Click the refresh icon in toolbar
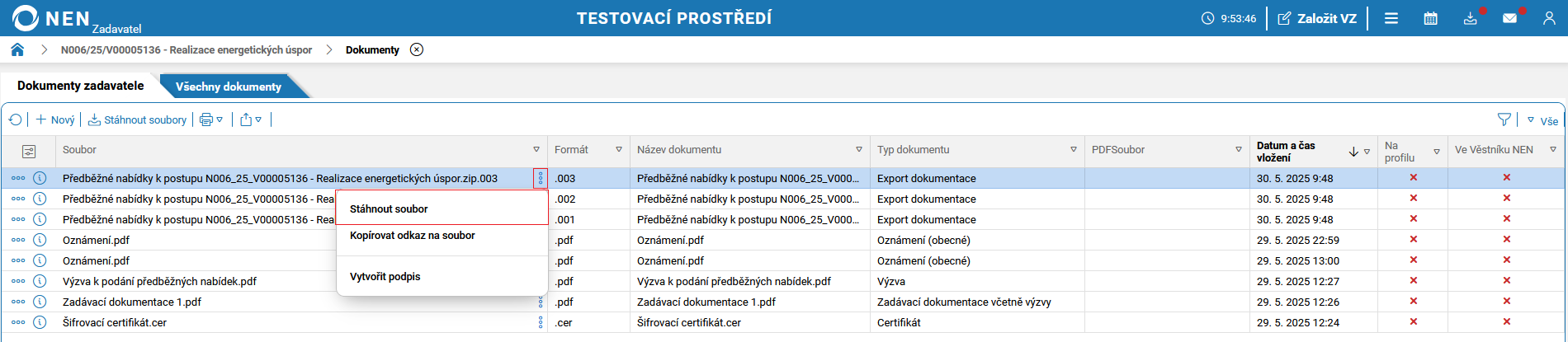Viewport: 1568px width, 342px height. click(16, 120)
